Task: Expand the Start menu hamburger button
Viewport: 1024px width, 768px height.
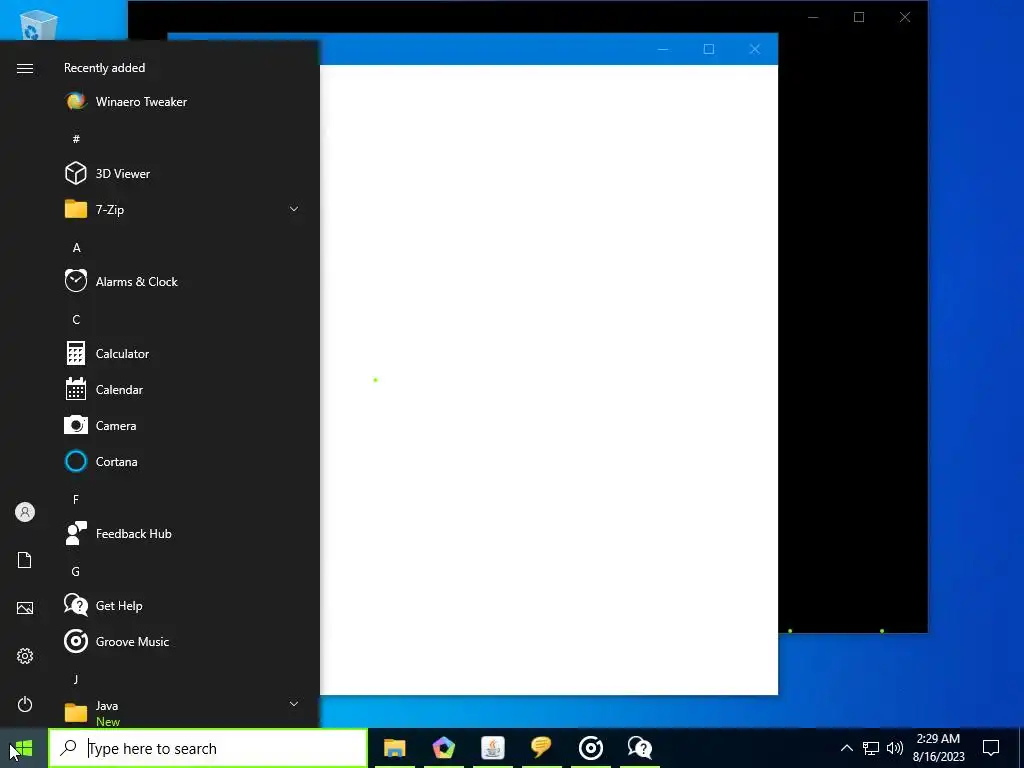Action: click(x=25, y=69)
